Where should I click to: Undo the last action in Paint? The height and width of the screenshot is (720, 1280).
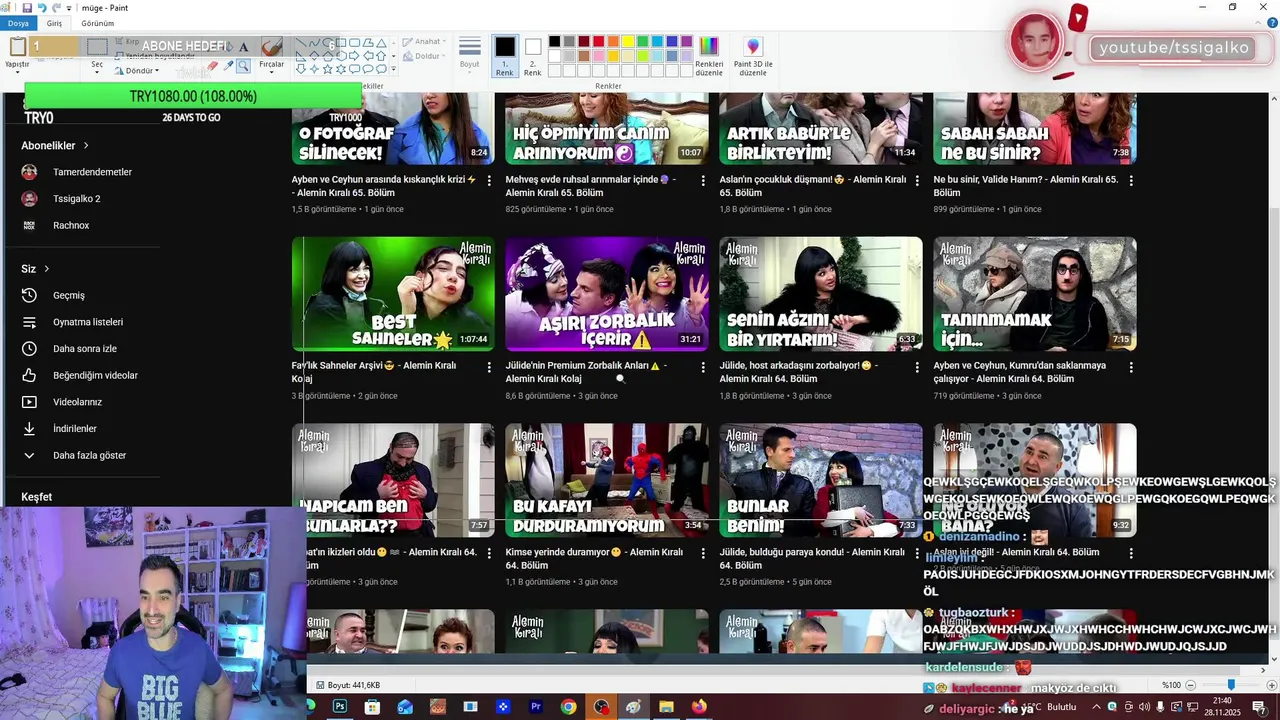pos(41,8)
